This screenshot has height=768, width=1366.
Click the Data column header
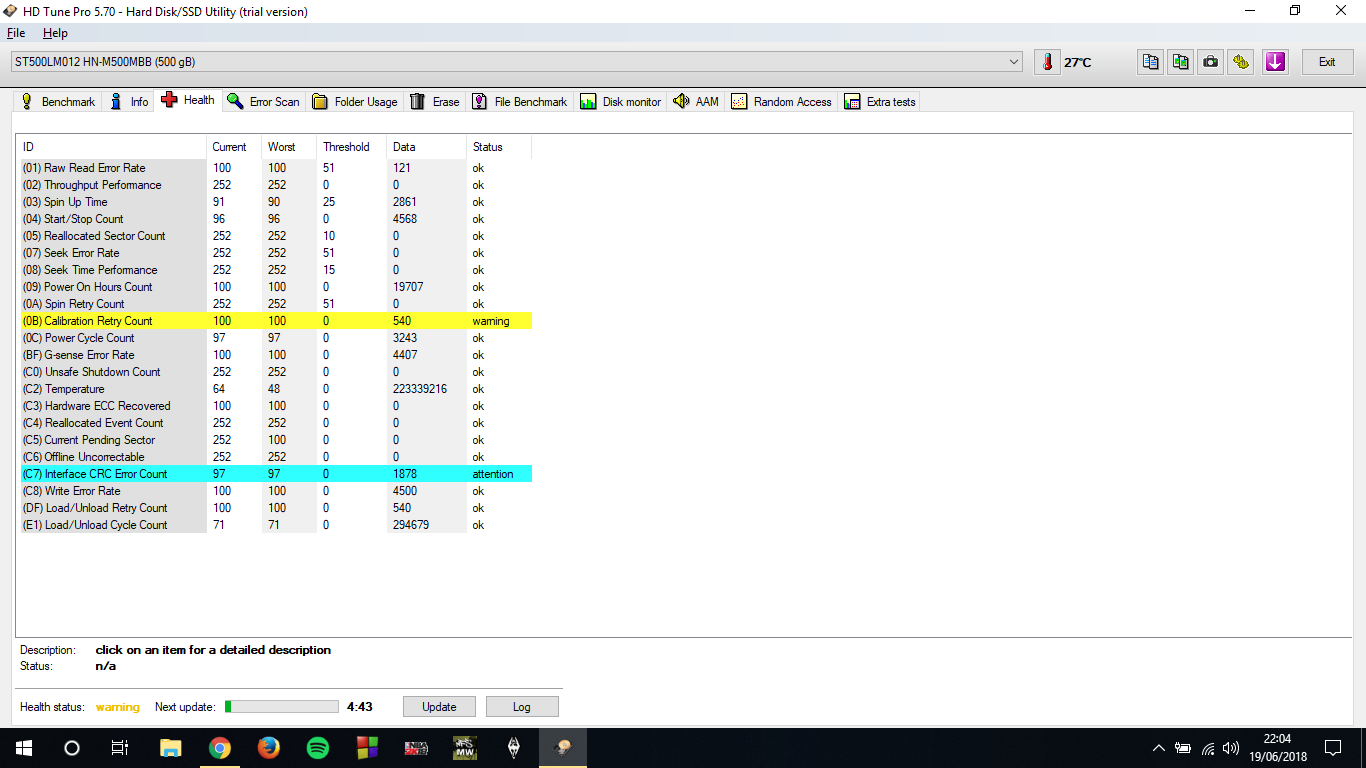(427, 147)
